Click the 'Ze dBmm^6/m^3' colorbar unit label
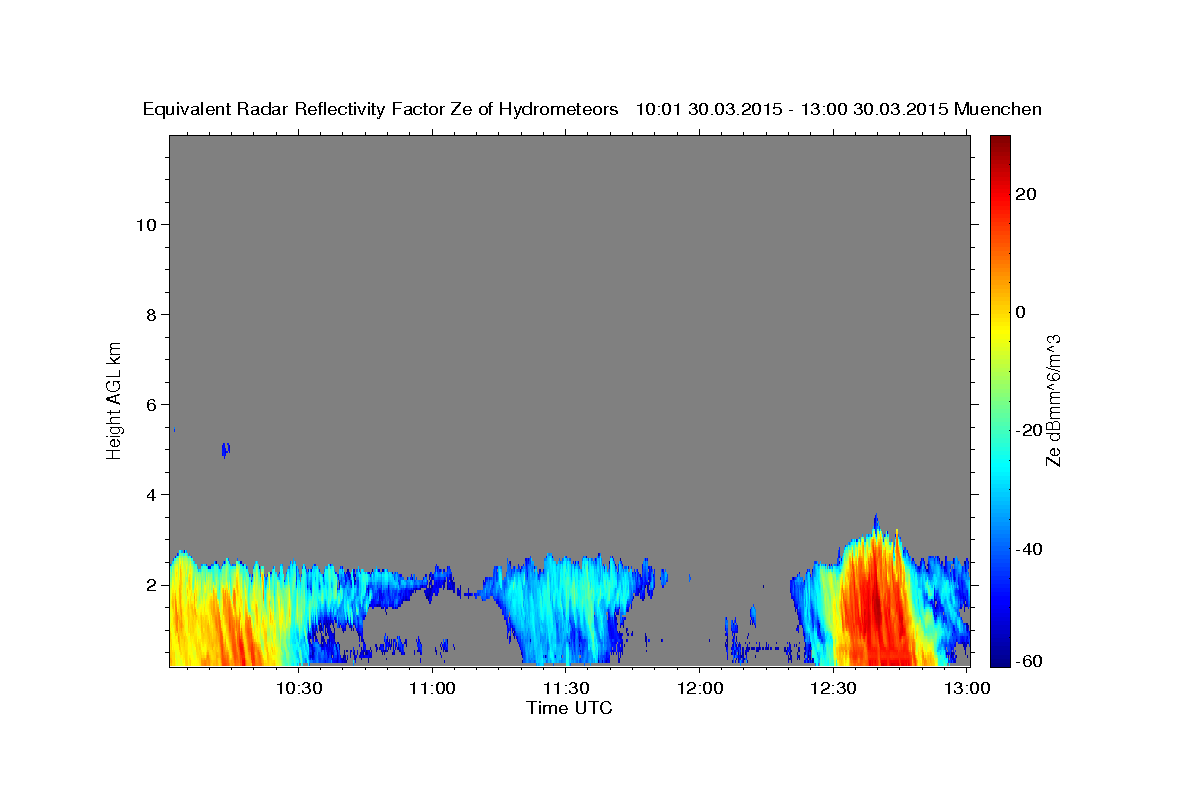 click(1053, 399)
